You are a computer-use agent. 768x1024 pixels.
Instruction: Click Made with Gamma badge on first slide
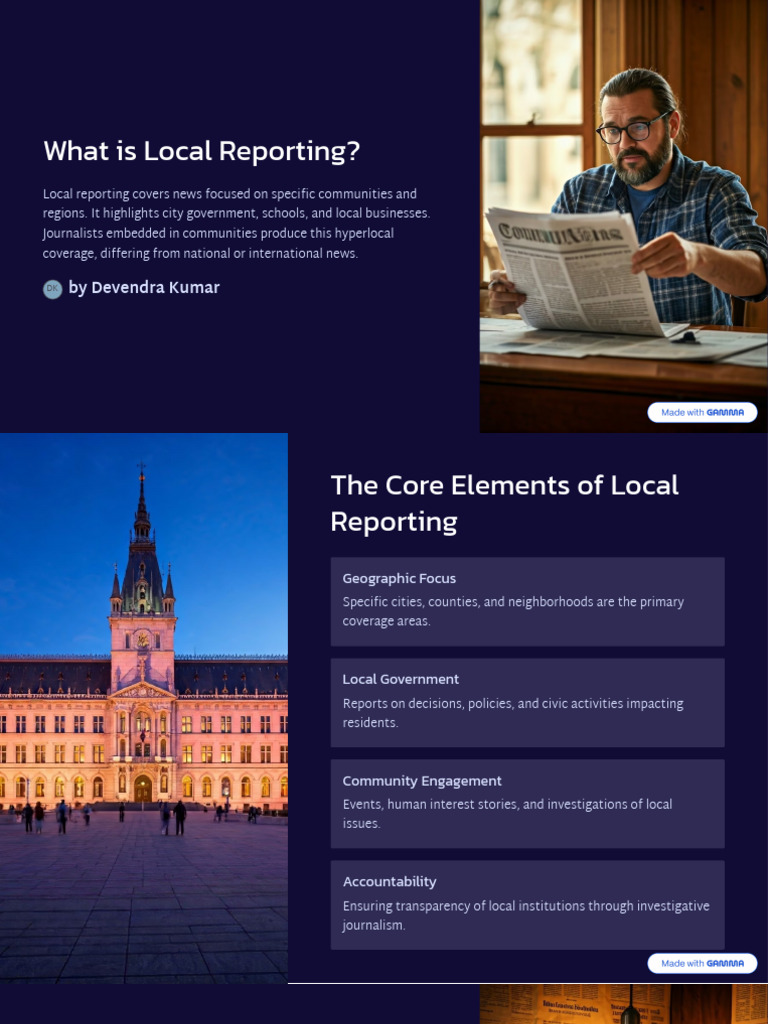coord(702,412)
